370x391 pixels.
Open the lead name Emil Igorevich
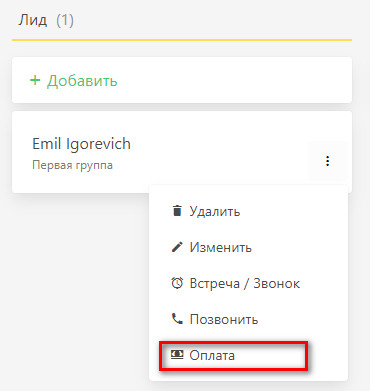[81, 144]
